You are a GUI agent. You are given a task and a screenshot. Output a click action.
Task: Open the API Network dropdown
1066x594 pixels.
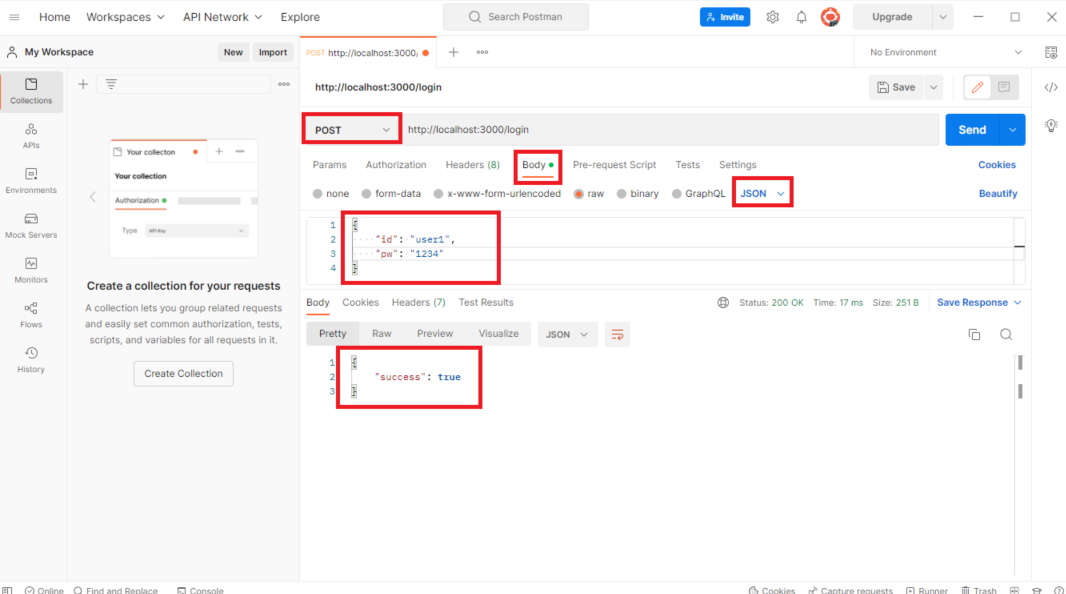click(222, 17)
